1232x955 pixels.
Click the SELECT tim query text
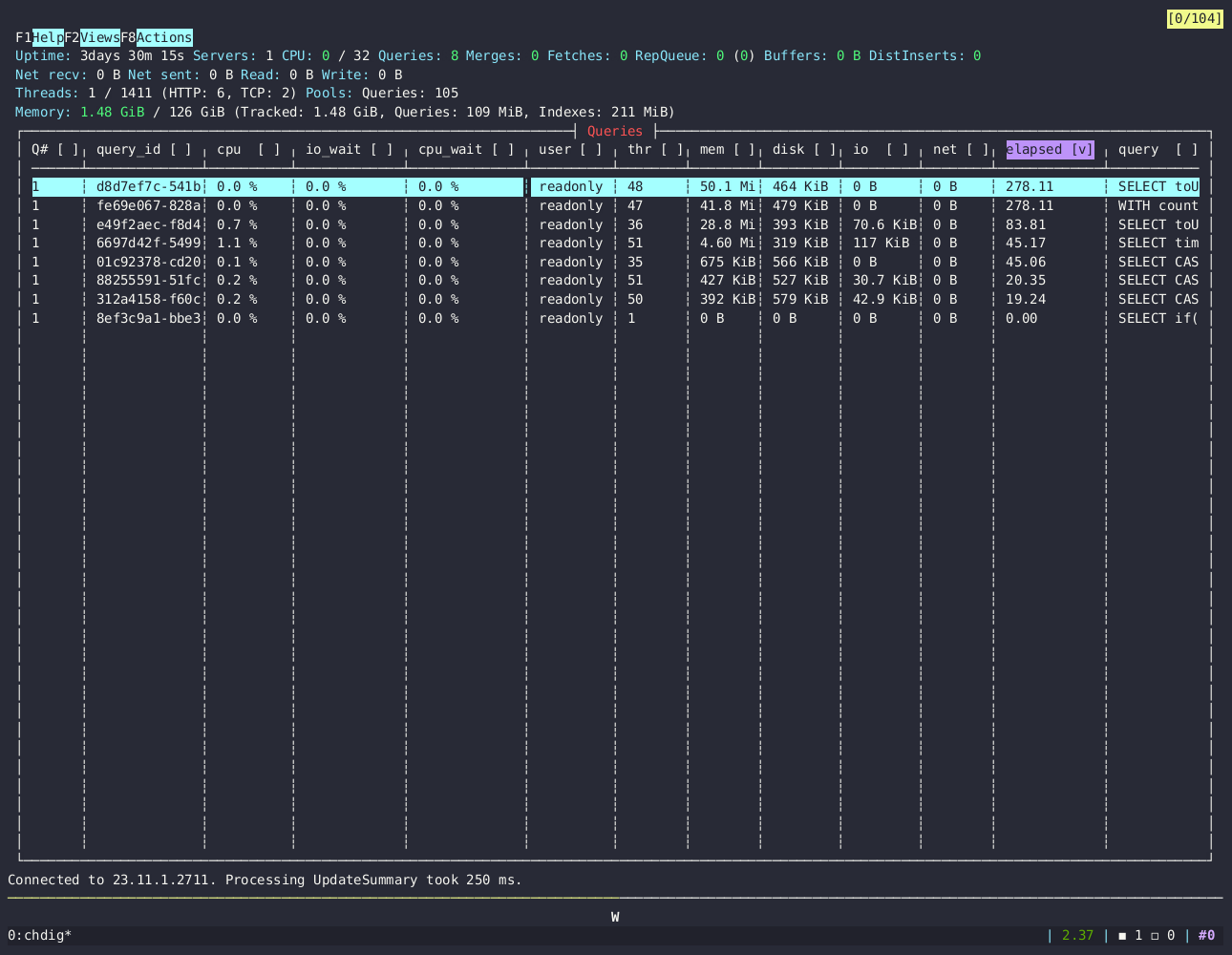[1158, 243]
